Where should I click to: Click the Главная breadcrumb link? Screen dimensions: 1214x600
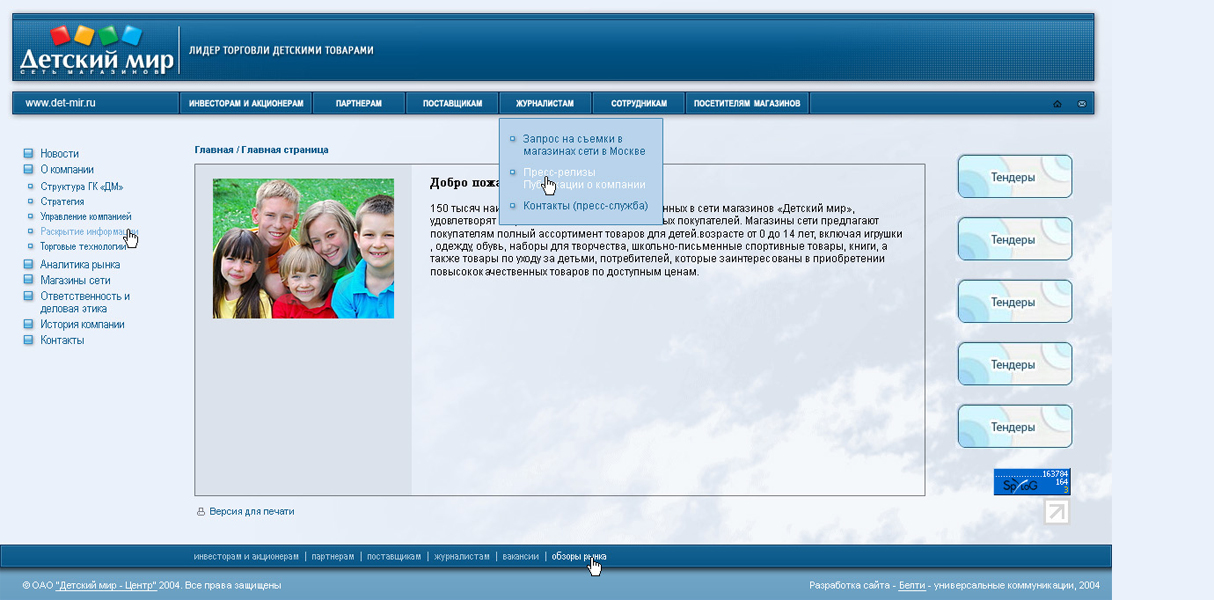(214, 150)
